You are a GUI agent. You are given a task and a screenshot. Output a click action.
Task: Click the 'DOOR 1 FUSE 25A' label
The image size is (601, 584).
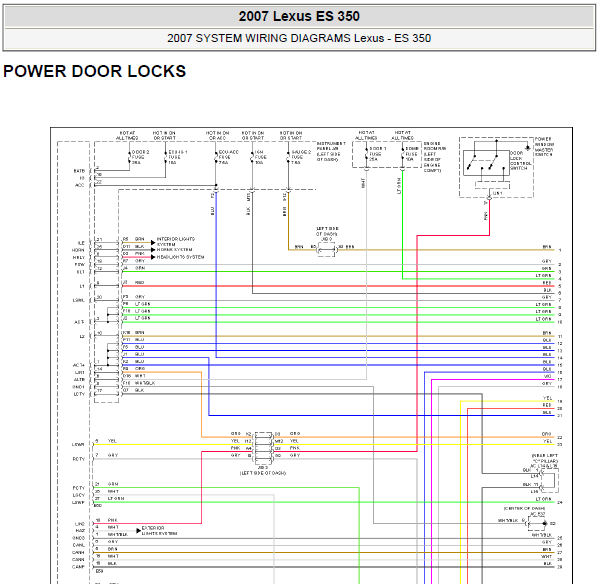378,154
